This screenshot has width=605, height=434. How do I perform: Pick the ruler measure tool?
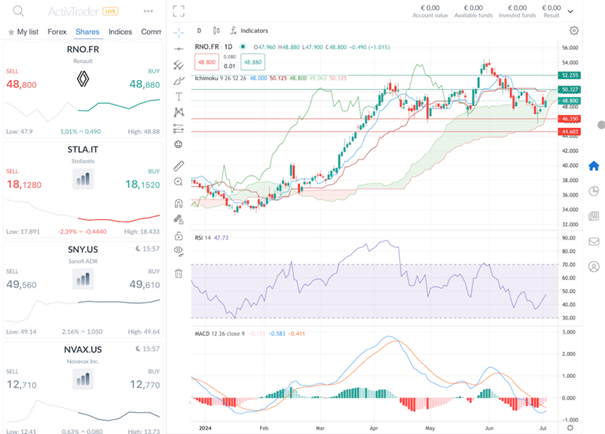coord(178,165)
